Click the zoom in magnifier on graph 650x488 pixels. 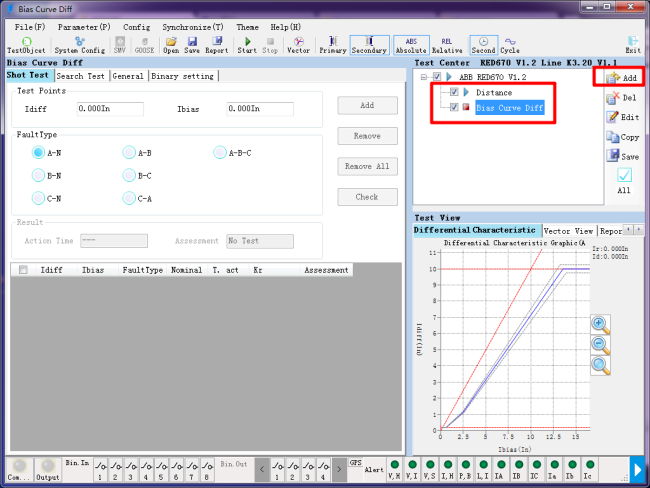point(600,323)
